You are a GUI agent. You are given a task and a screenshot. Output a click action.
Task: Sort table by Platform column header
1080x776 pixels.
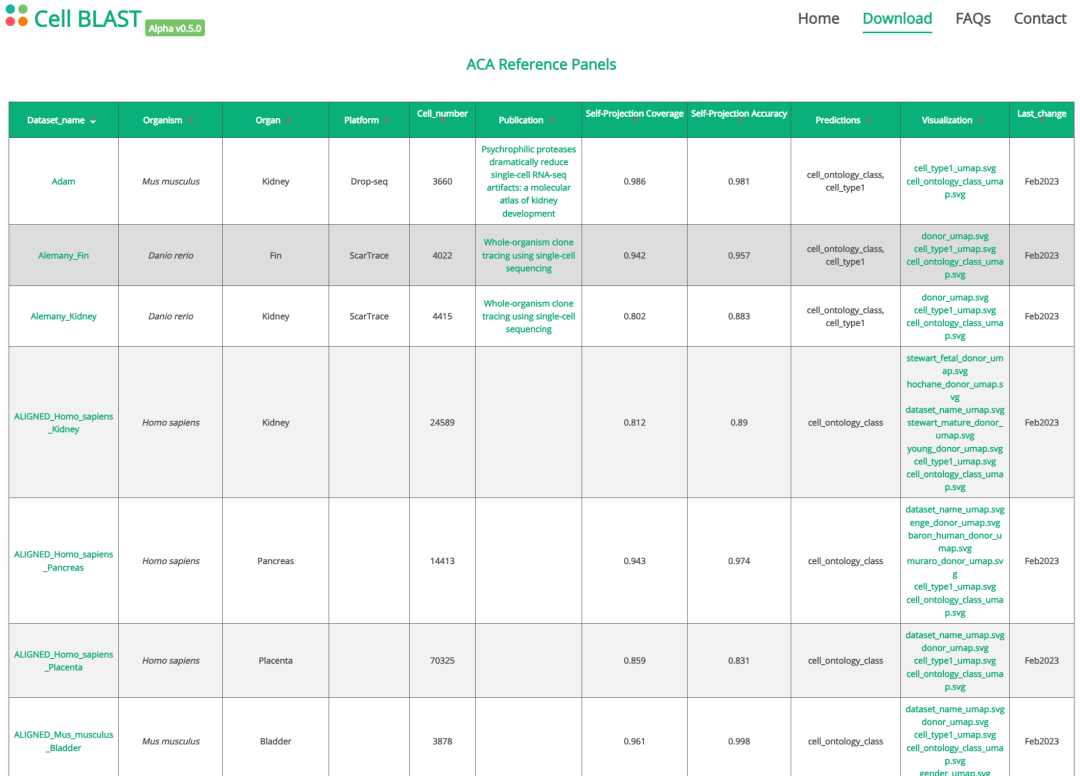point(368,120)
